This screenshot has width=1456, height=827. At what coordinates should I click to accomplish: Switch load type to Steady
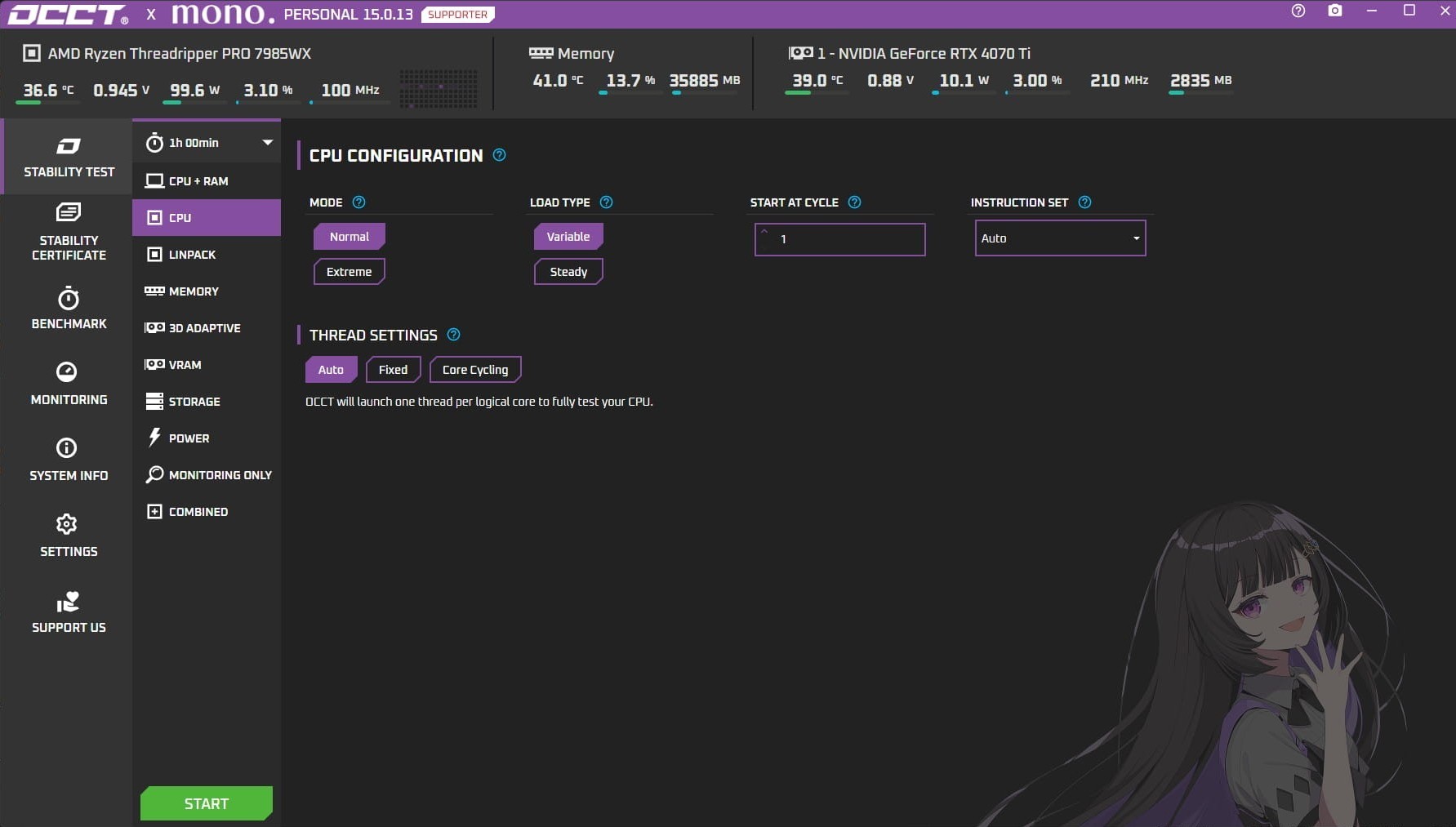(568, 272)
